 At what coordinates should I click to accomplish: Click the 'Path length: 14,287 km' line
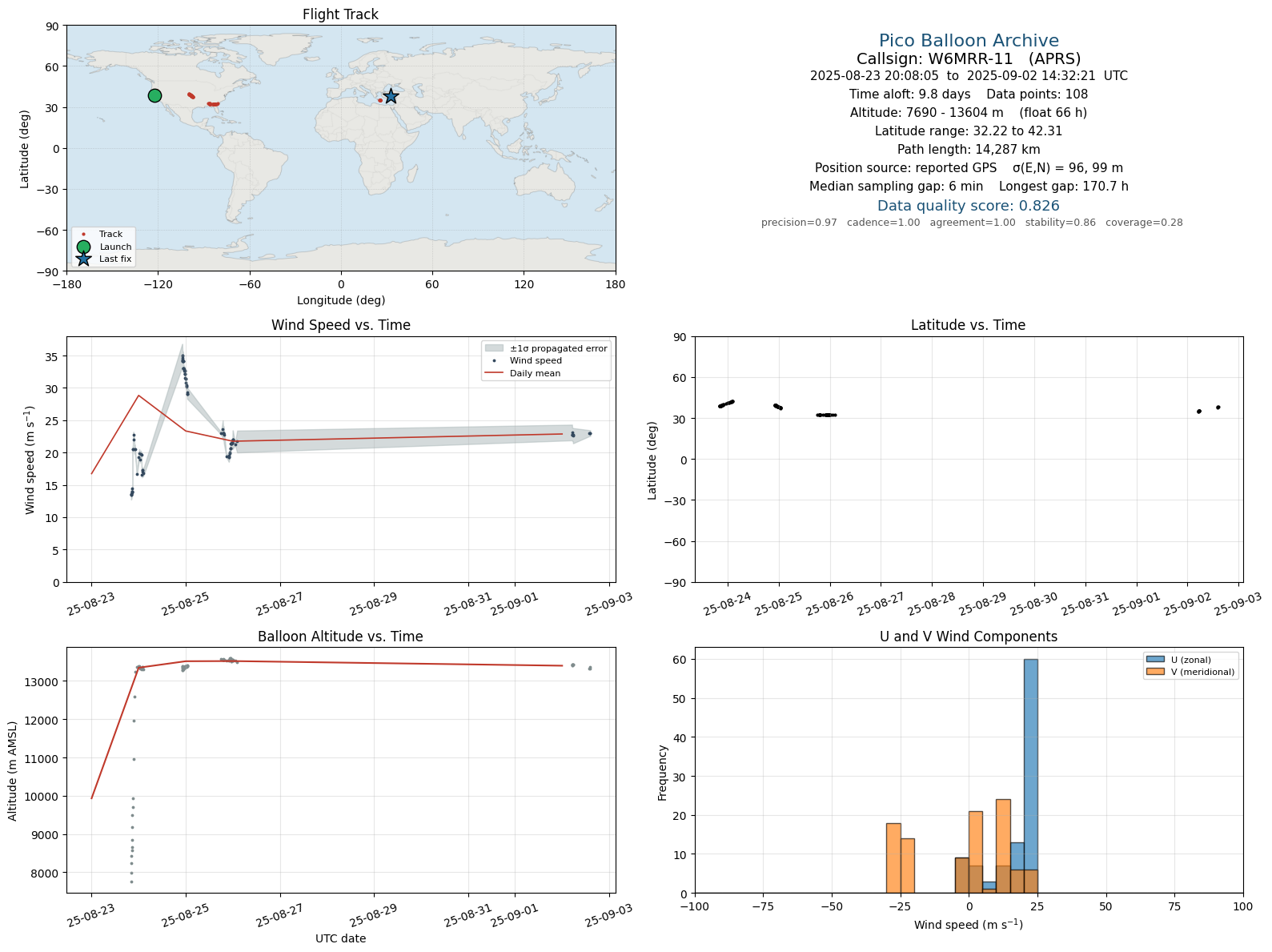pyautogui.click(x=969, y=150)
